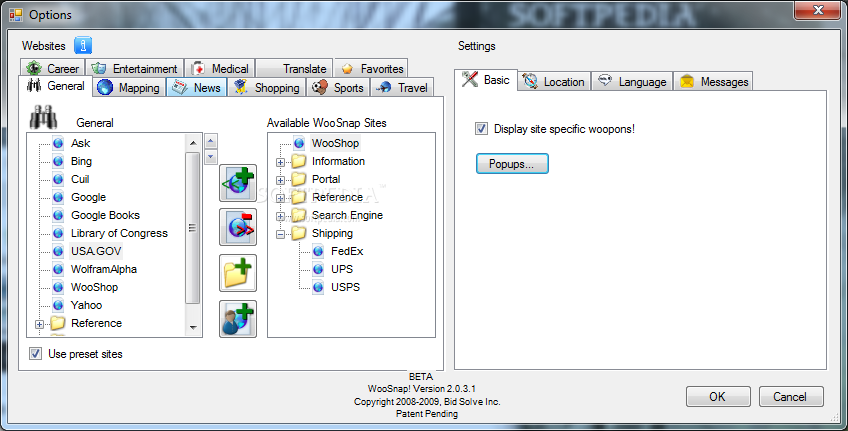The height and width of the screenshot is (431, 848).
Task: Open the Entertainment tab
Action: pos(135,69)
